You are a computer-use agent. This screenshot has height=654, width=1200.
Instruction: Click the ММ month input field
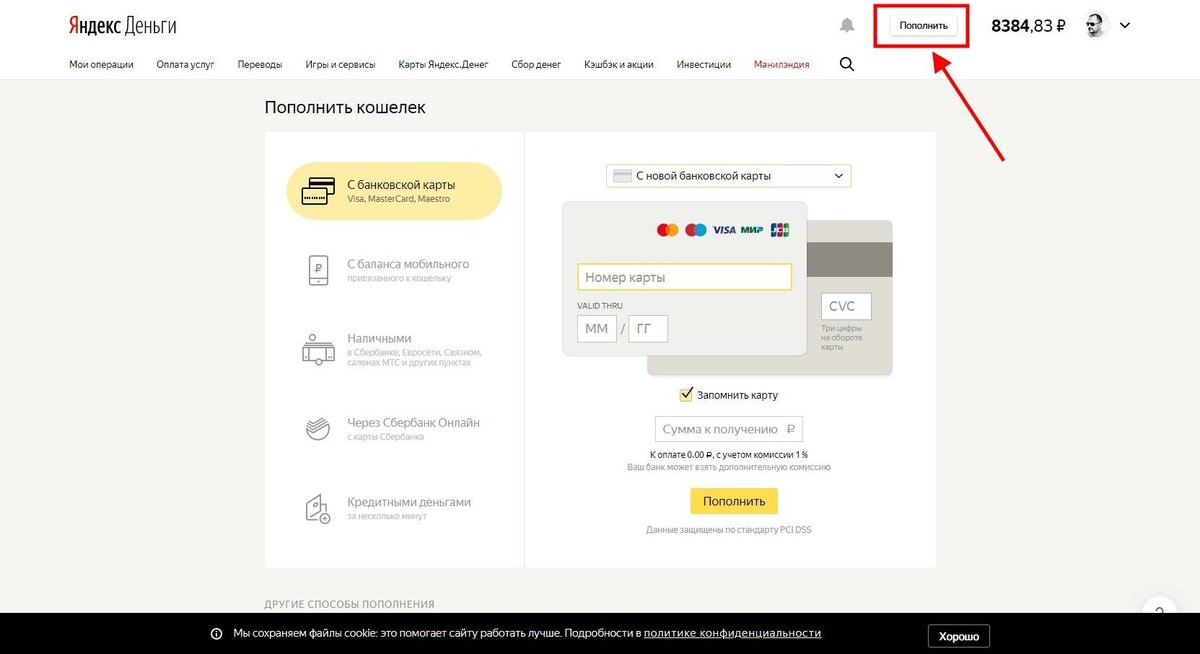[597, 328]
